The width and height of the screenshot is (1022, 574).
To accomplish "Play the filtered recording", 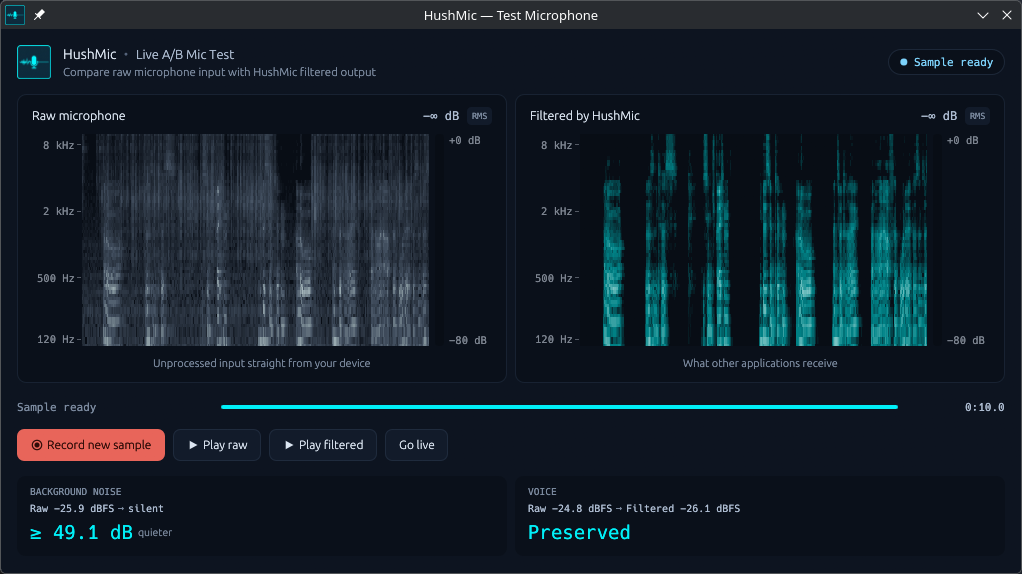I will click(x=323, y=445).
